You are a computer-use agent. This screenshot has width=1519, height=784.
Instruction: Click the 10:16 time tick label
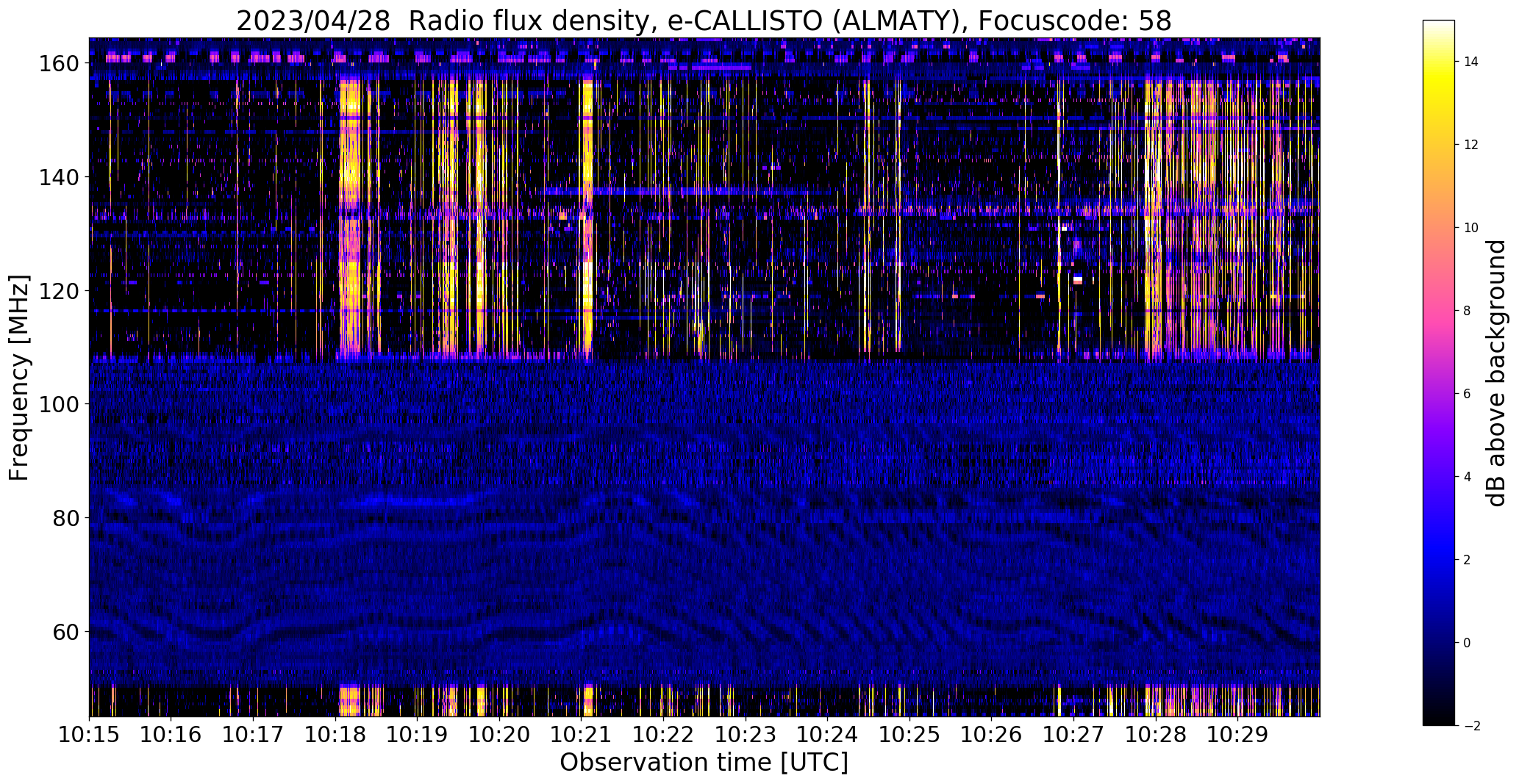(171, 734)
